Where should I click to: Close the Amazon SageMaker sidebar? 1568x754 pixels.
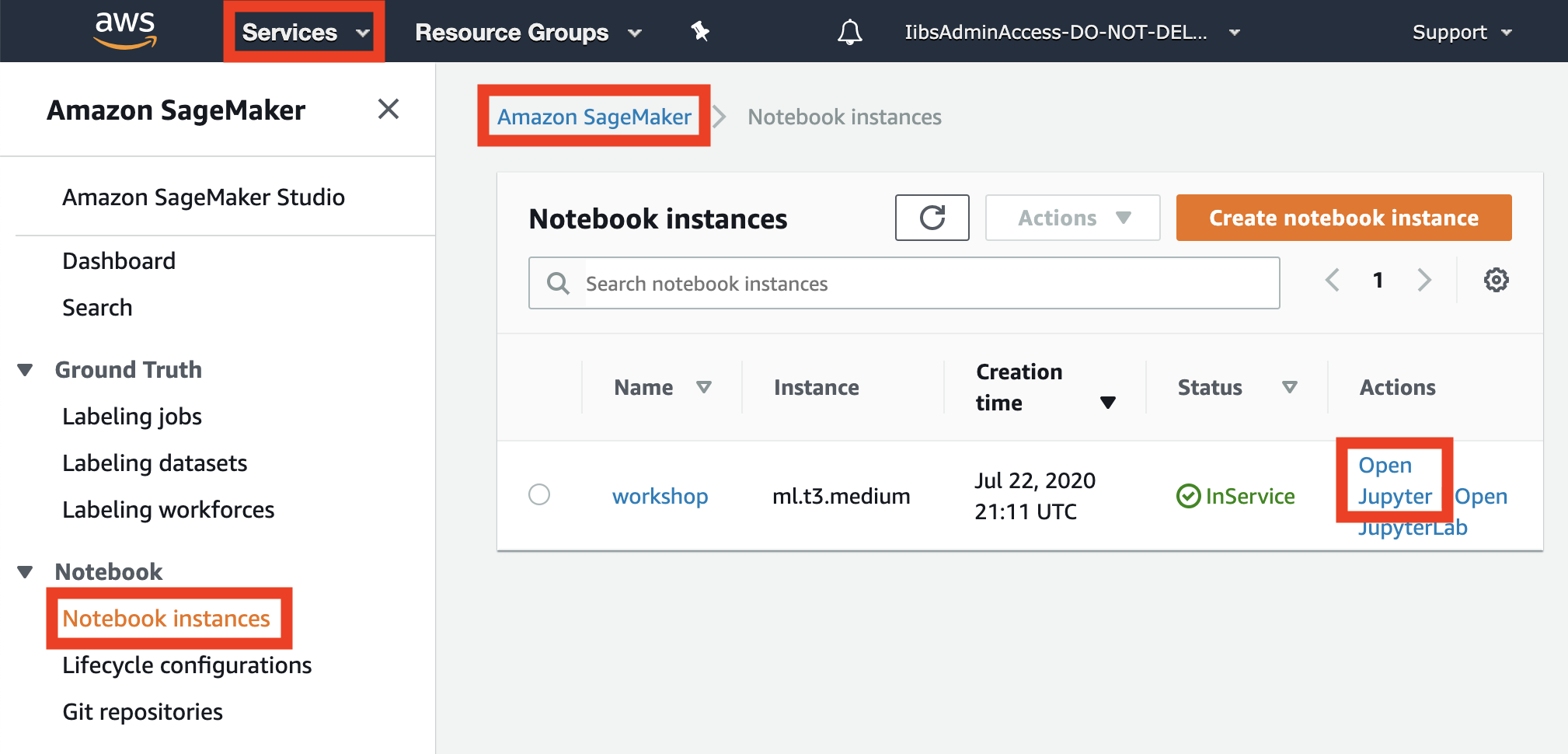pos(389,109)
